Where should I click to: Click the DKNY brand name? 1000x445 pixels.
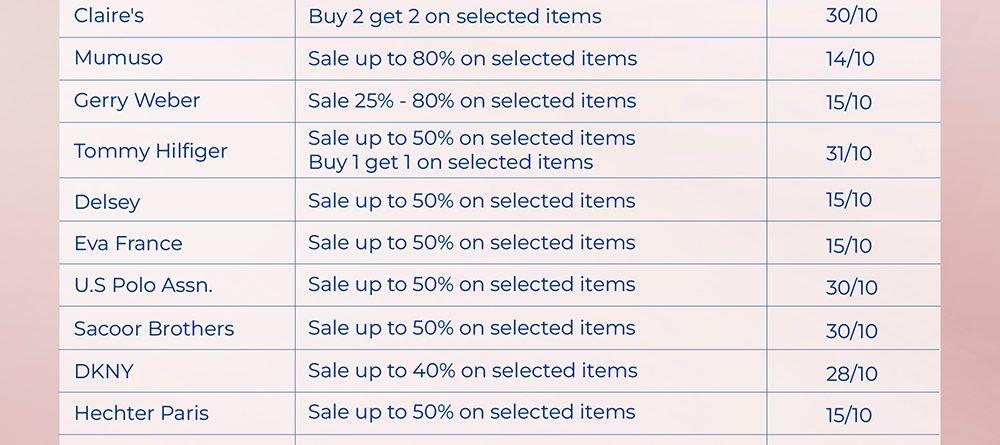pos(104,372)
